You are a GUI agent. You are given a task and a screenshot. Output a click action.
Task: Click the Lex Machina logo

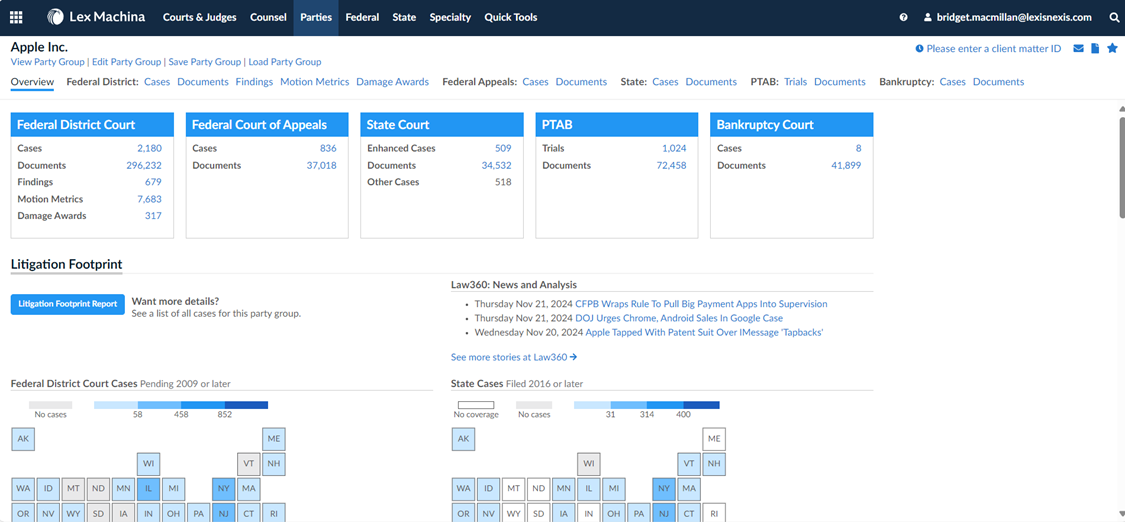(96, 17)
